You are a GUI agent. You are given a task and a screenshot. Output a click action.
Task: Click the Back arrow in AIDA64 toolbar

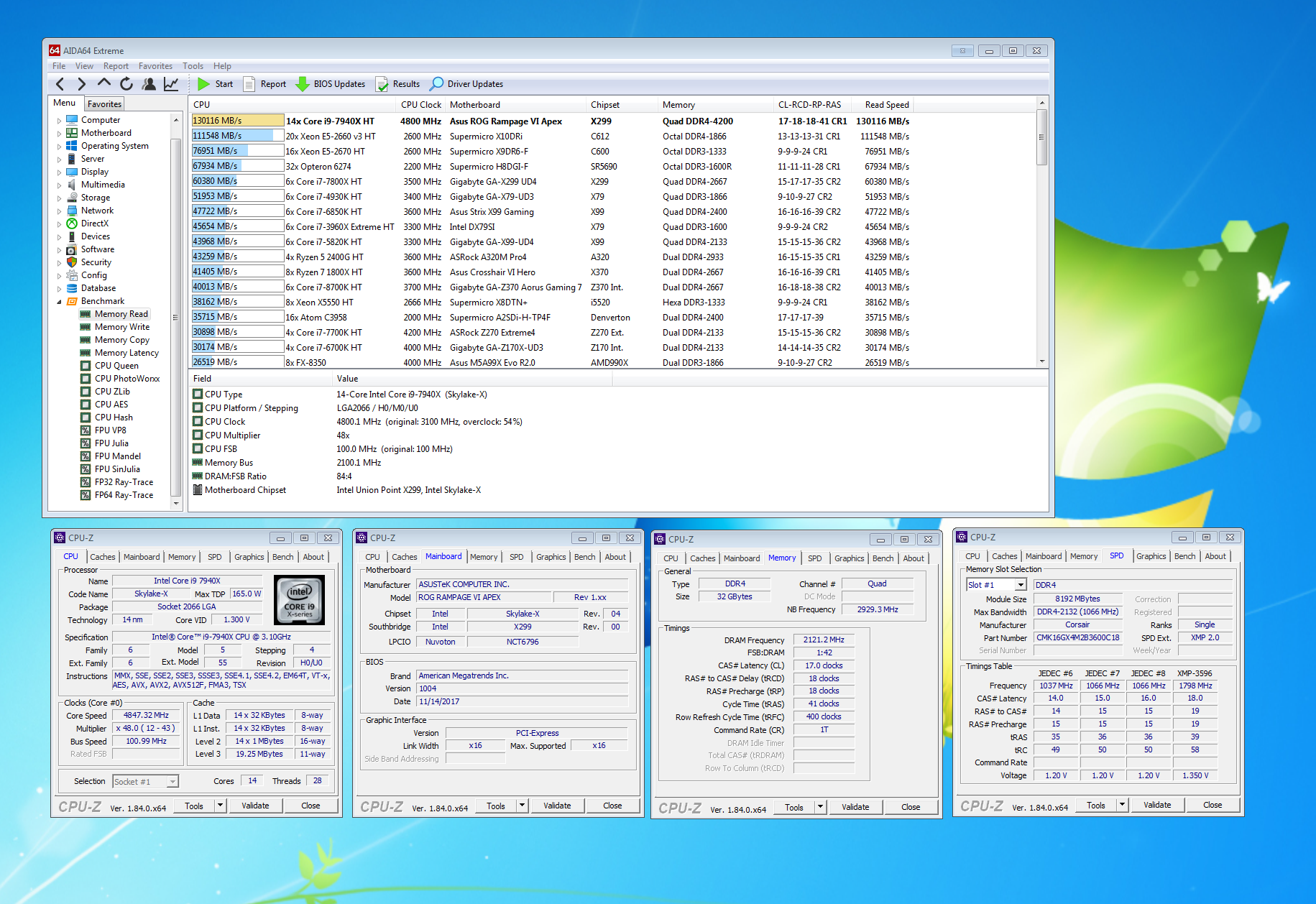pyautogui.click(x=60, y=84)
